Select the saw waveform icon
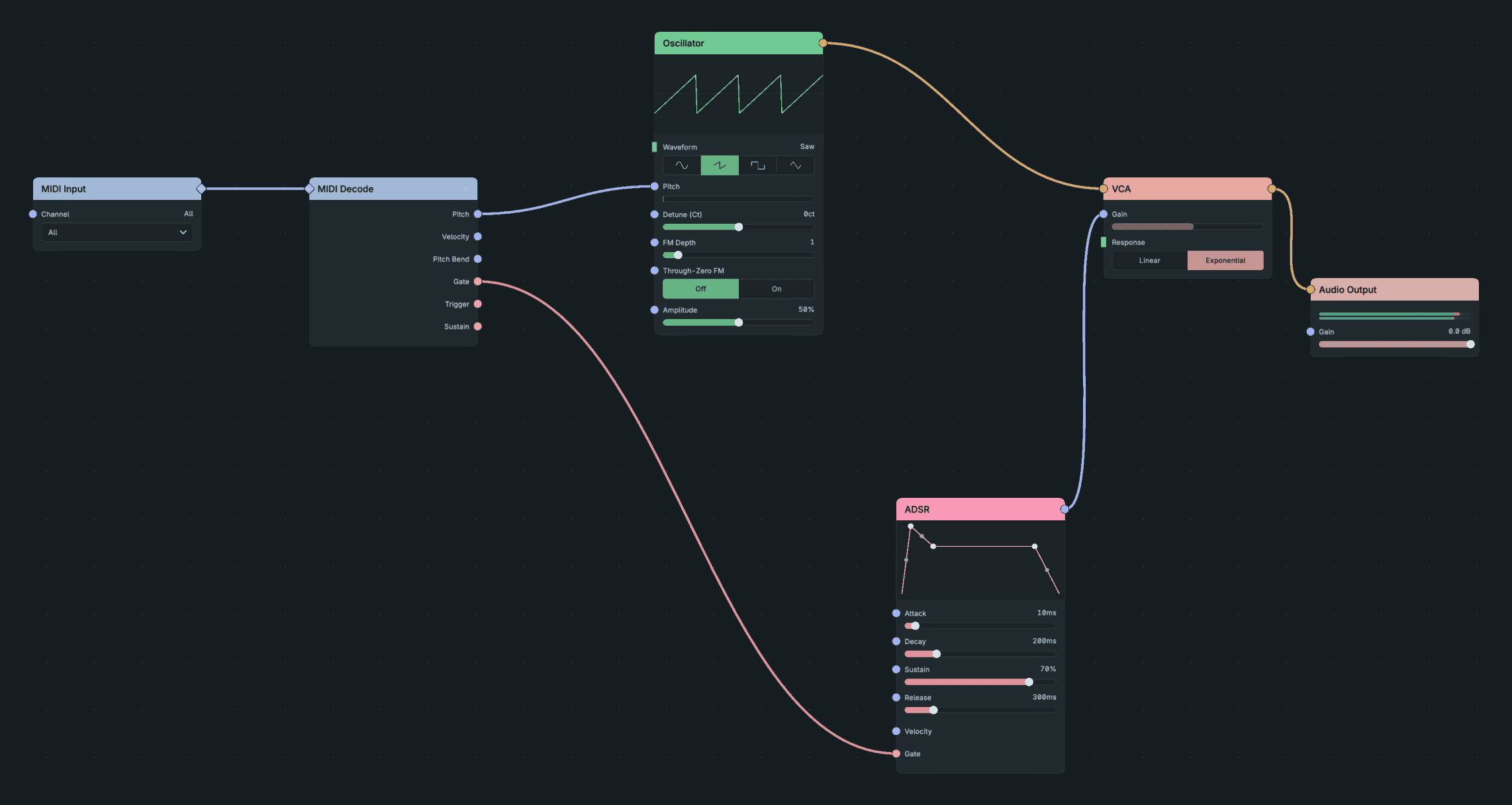1512x805 pixels. click(x=720, y=166)
